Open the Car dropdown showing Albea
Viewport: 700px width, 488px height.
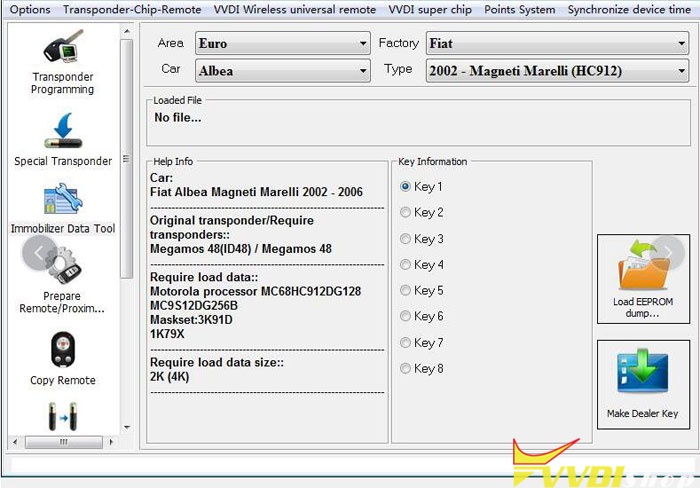[x=283, y=71]
